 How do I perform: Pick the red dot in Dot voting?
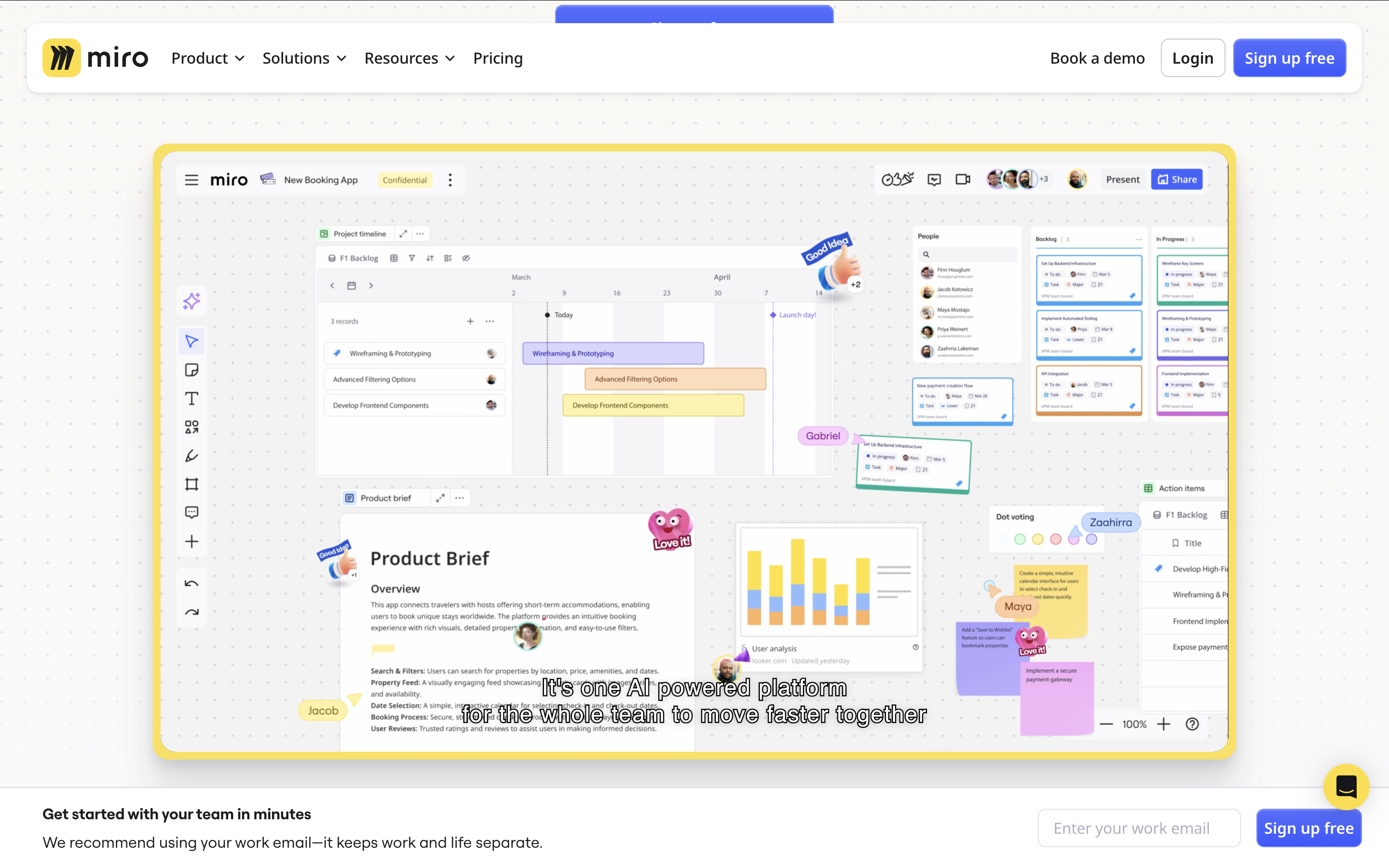(1056, 539)
